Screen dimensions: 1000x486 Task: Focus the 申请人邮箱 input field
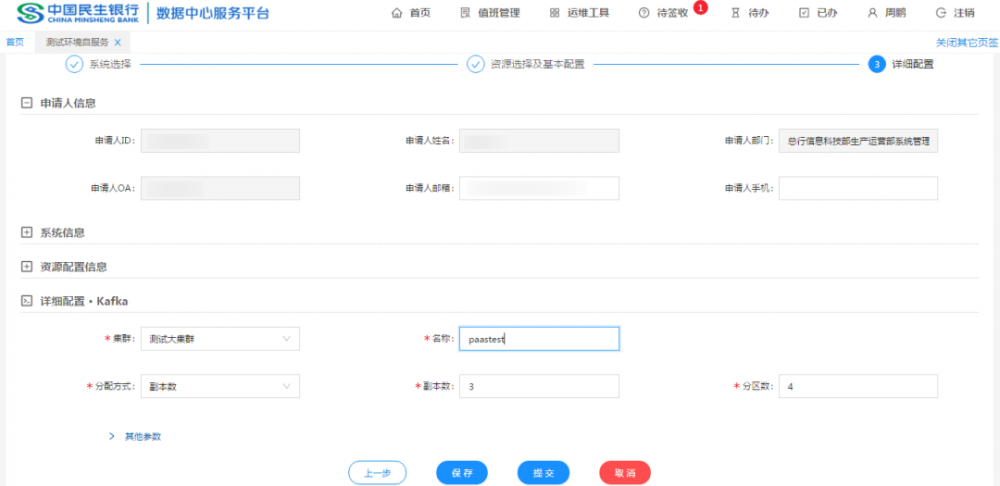(x=539, y=188)
